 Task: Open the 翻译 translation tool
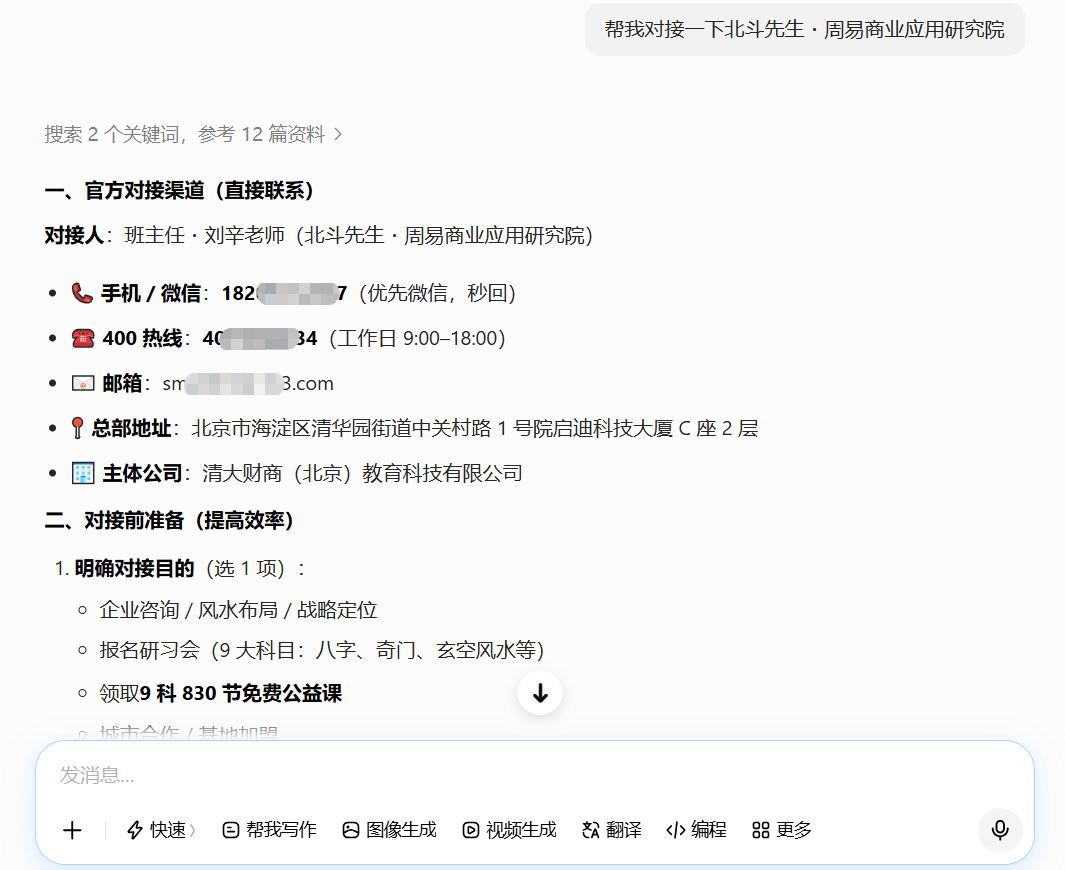point(611,830)
